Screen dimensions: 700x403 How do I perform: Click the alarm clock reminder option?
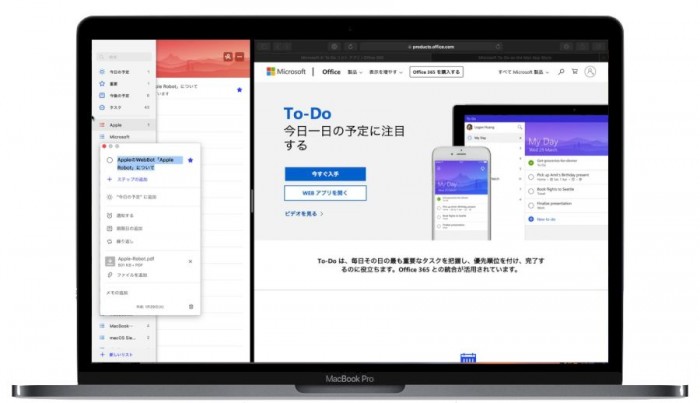click(120, 216)
